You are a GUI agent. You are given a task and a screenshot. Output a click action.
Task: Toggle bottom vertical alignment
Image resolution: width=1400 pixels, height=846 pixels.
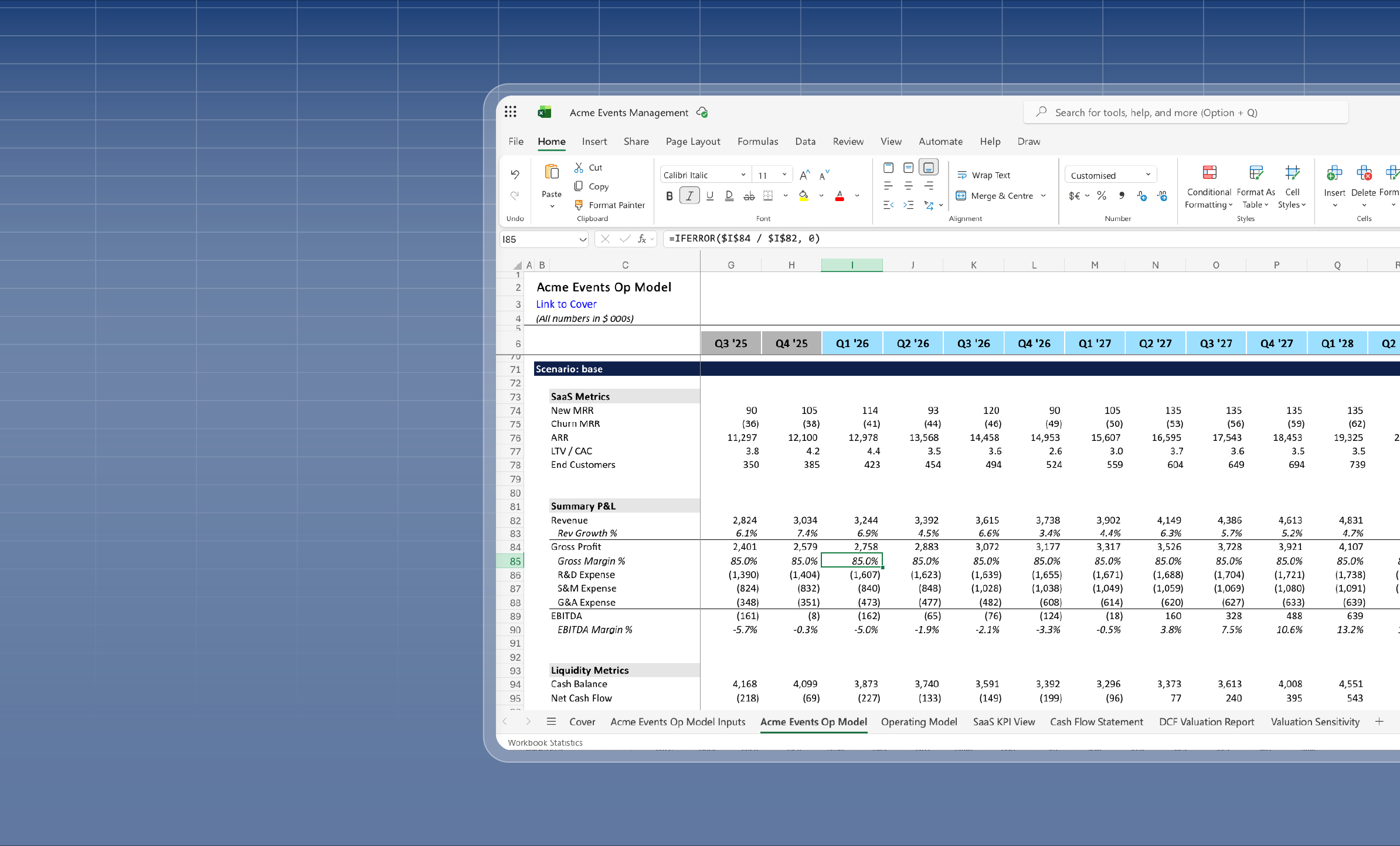[929, 168]
